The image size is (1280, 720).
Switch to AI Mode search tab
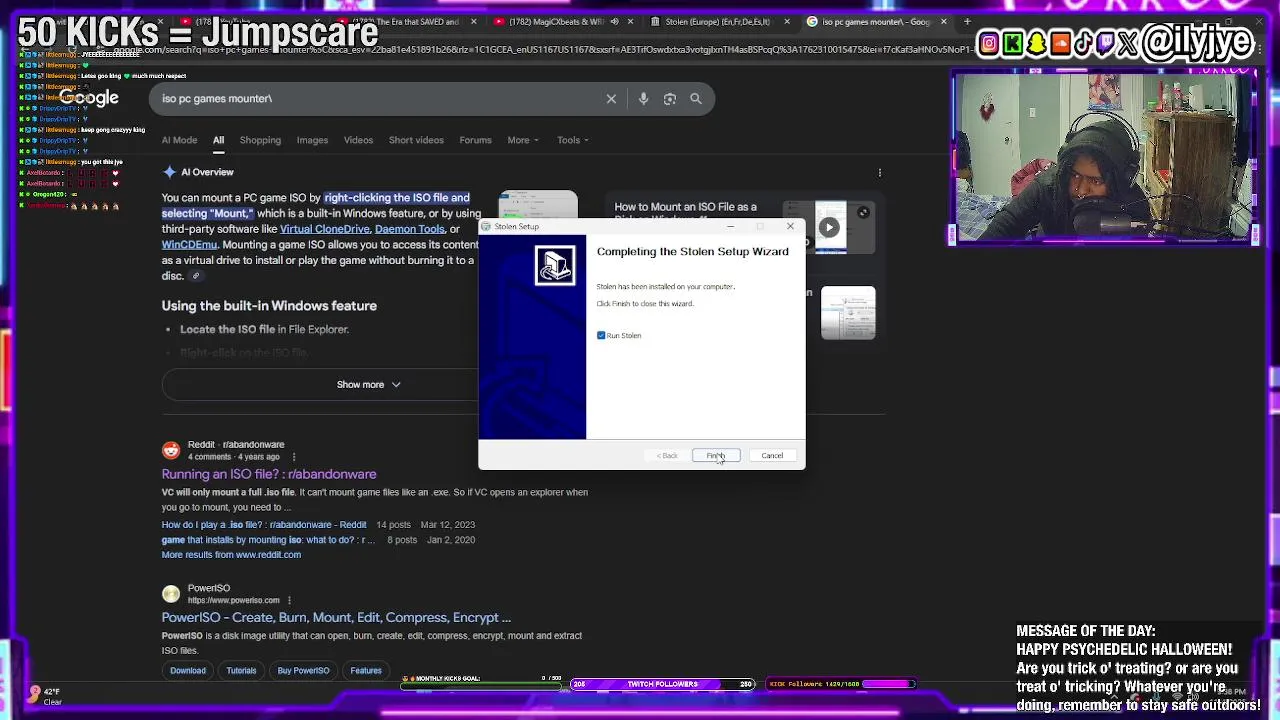[x=180, y=140]
